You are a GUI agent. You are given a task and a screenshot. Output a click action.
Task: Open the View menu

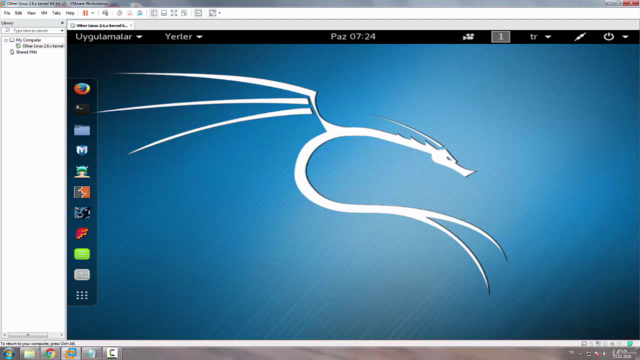coord(31,13)
